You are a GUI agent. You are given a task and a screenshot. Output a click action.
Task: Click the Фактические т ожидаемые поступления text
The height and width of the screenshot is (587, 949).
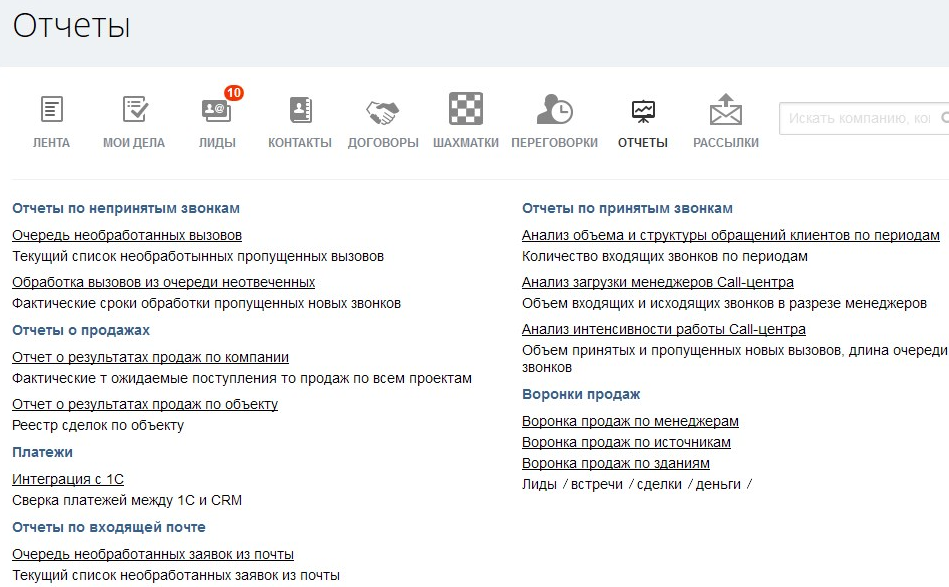tap(242, 379)
